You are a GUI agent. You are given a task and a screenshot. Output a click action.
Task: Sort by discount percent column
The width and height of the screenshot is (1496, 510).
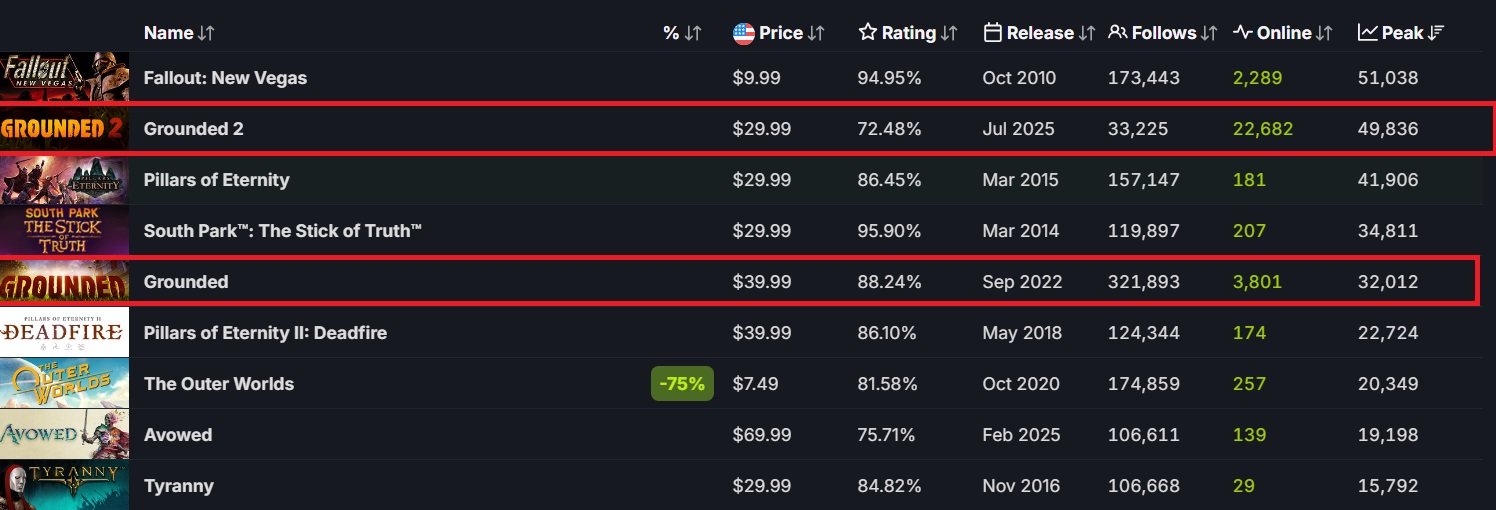pyautogui.click(x=681, y=33)
